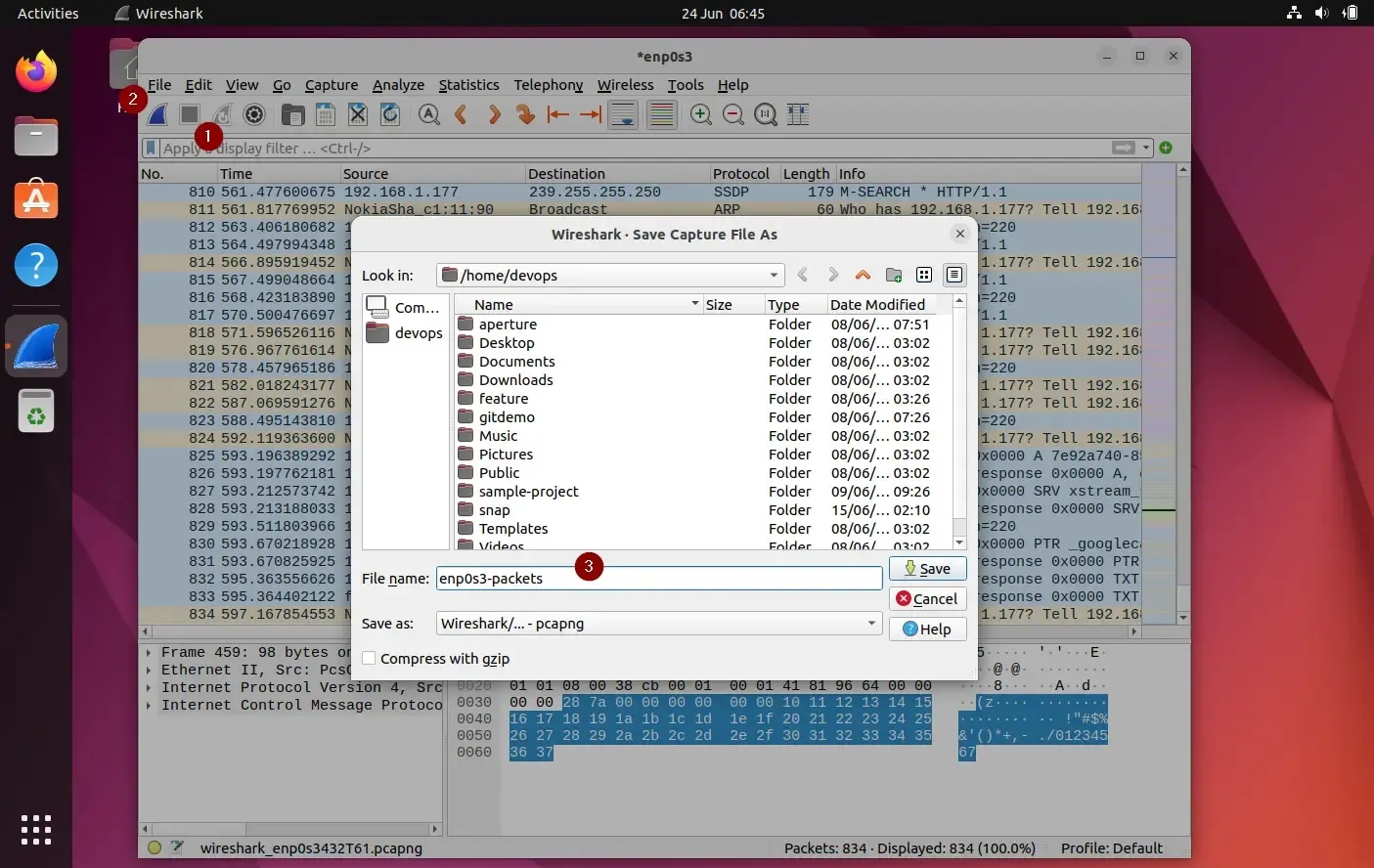Click the display filter bookmark toggle
The width and height of the screenshot is (1374, 868).
point(150,148)
